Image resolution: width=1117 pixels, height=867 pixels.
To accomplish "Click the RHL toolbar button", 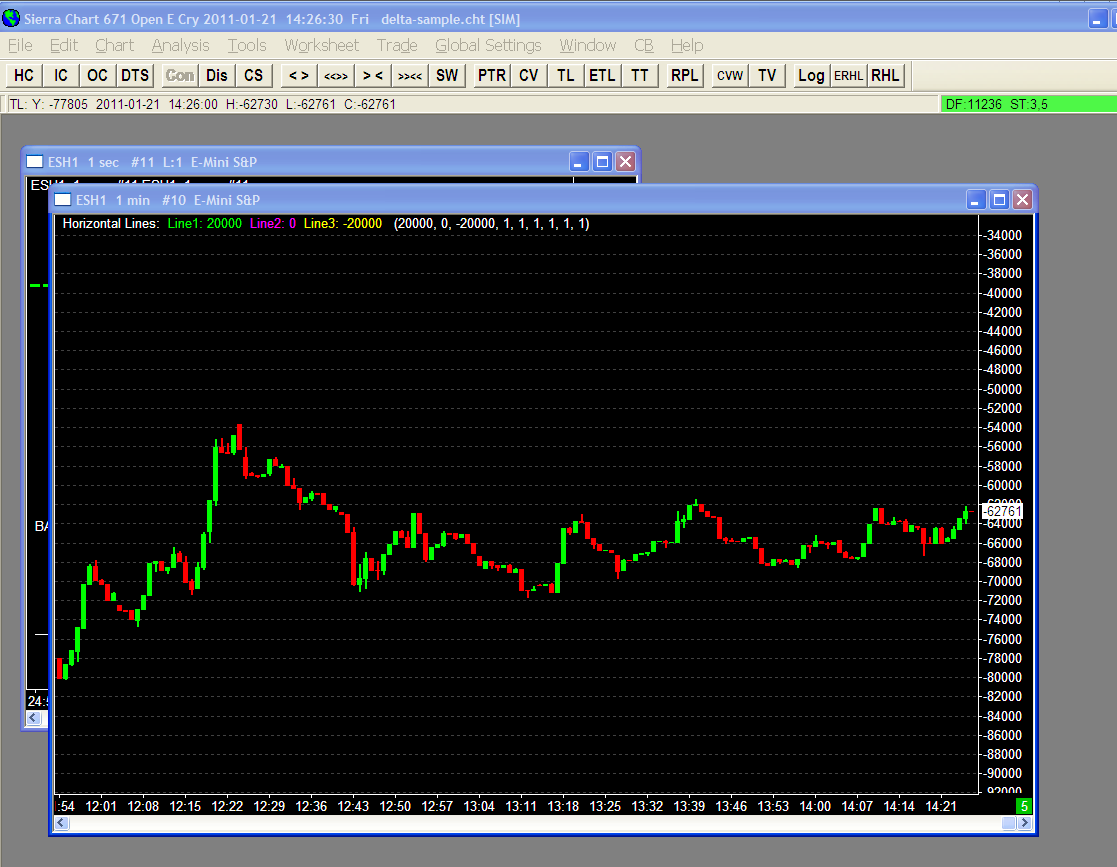I will click(x=885, y=76).
